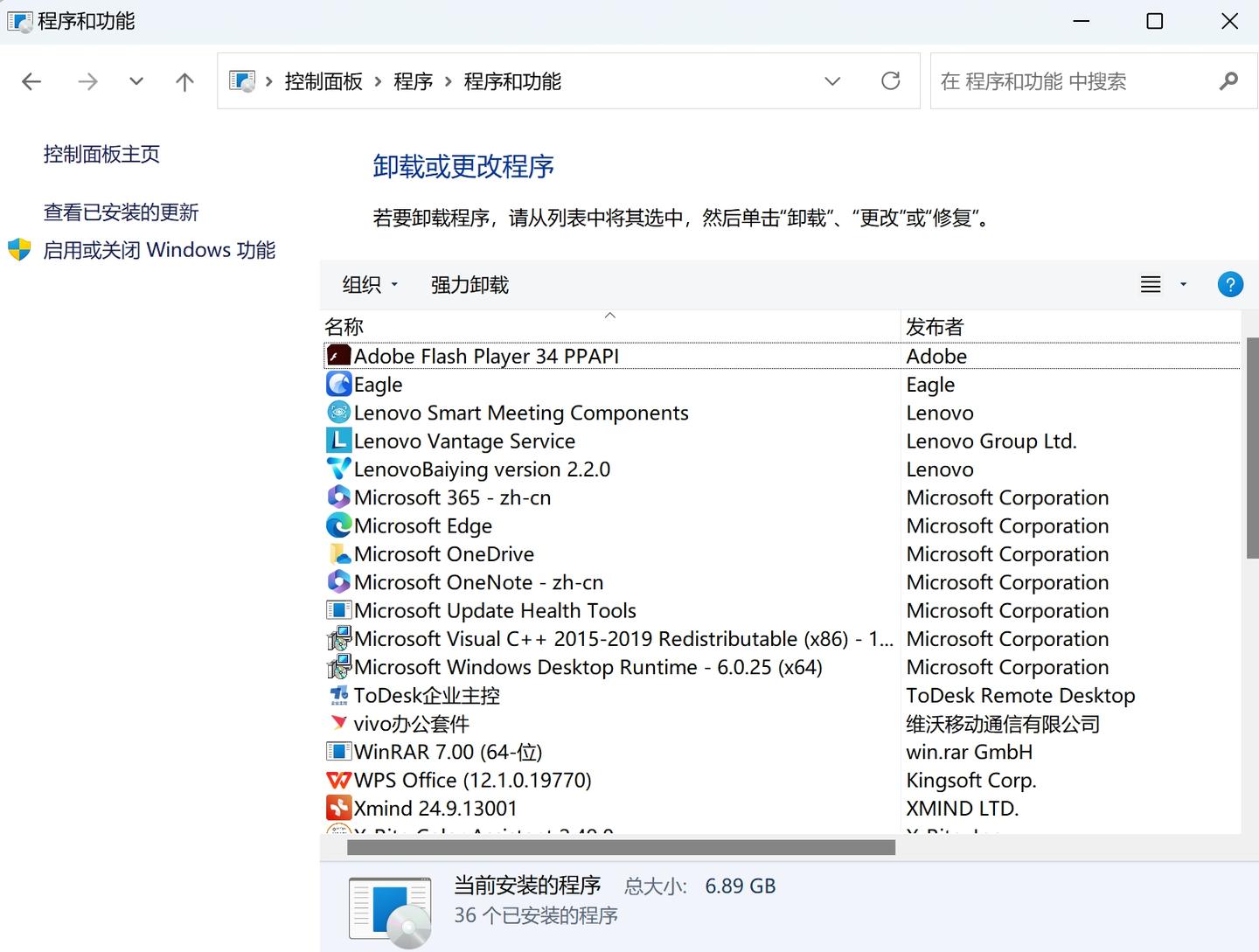This screenshot has height=952, width=1259.
Task: Click publisher Kingsoft Corp.
Action: coord(971,780)
